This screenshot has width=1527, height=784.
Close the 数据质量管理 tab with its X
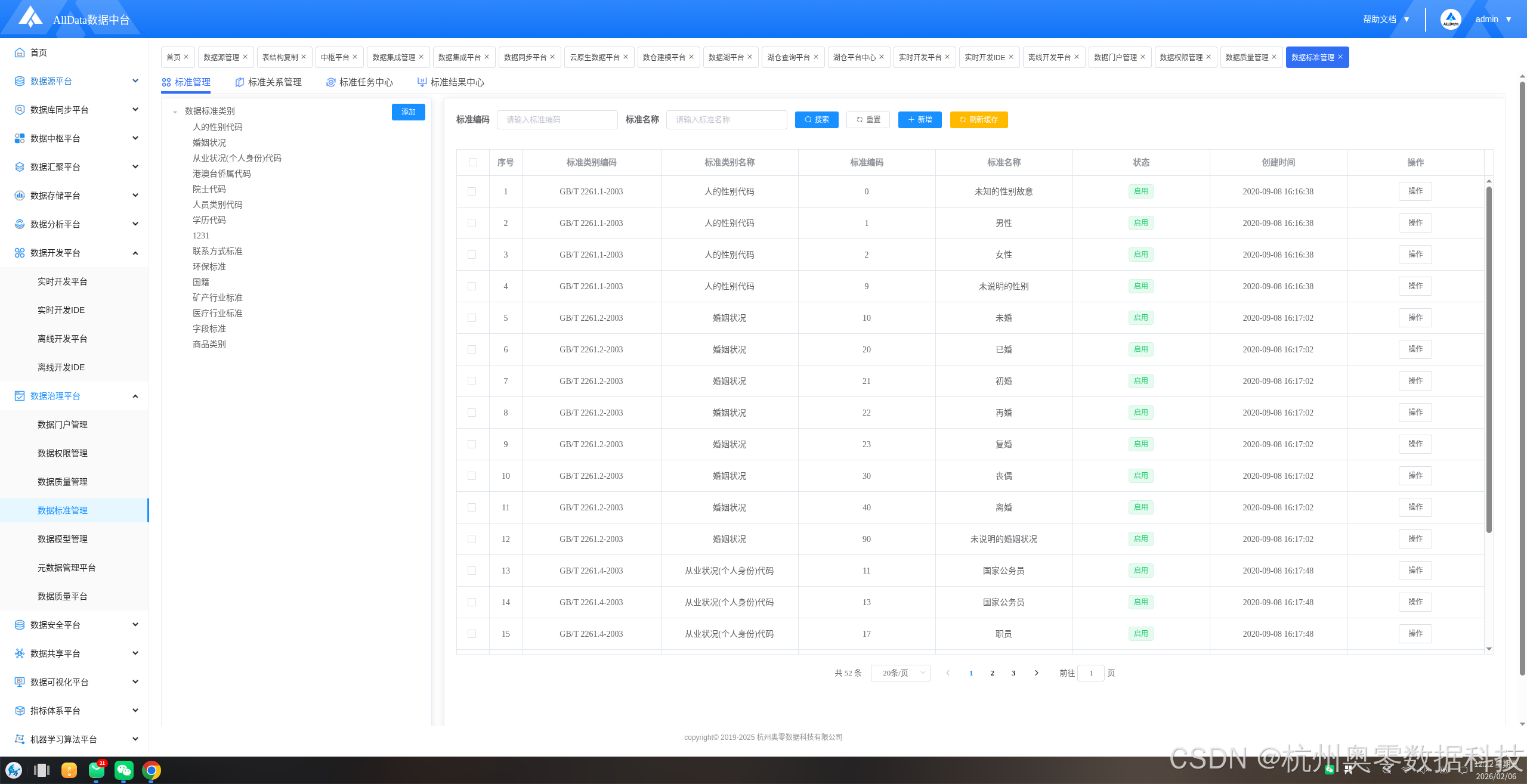click(1274, 57)
